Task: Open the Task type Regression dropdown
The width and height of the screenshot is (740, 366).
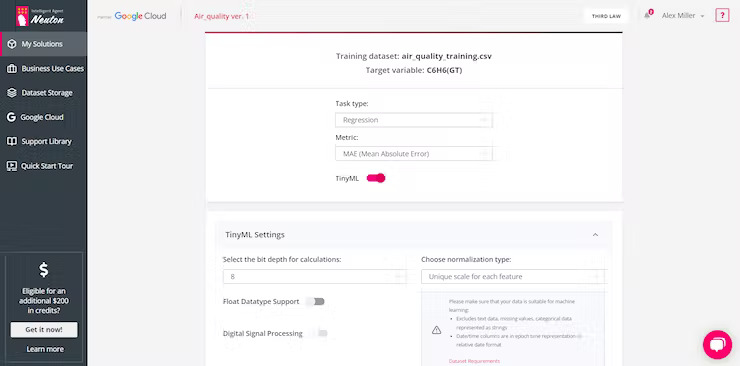Action: point(413,120)
